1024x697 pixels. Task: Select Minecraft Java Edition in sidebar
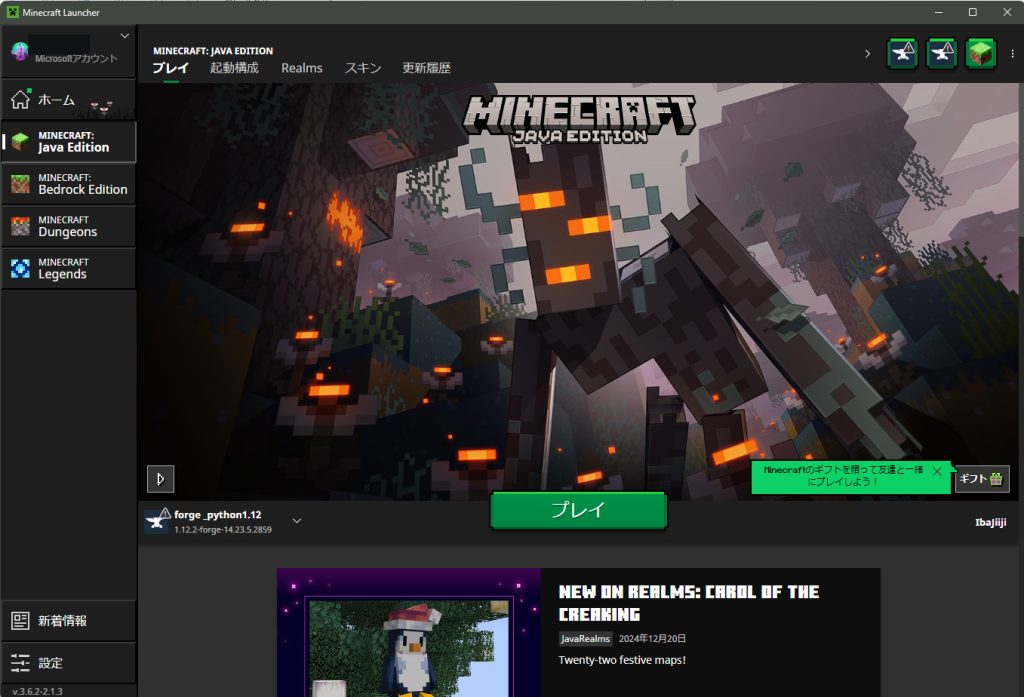69,142
